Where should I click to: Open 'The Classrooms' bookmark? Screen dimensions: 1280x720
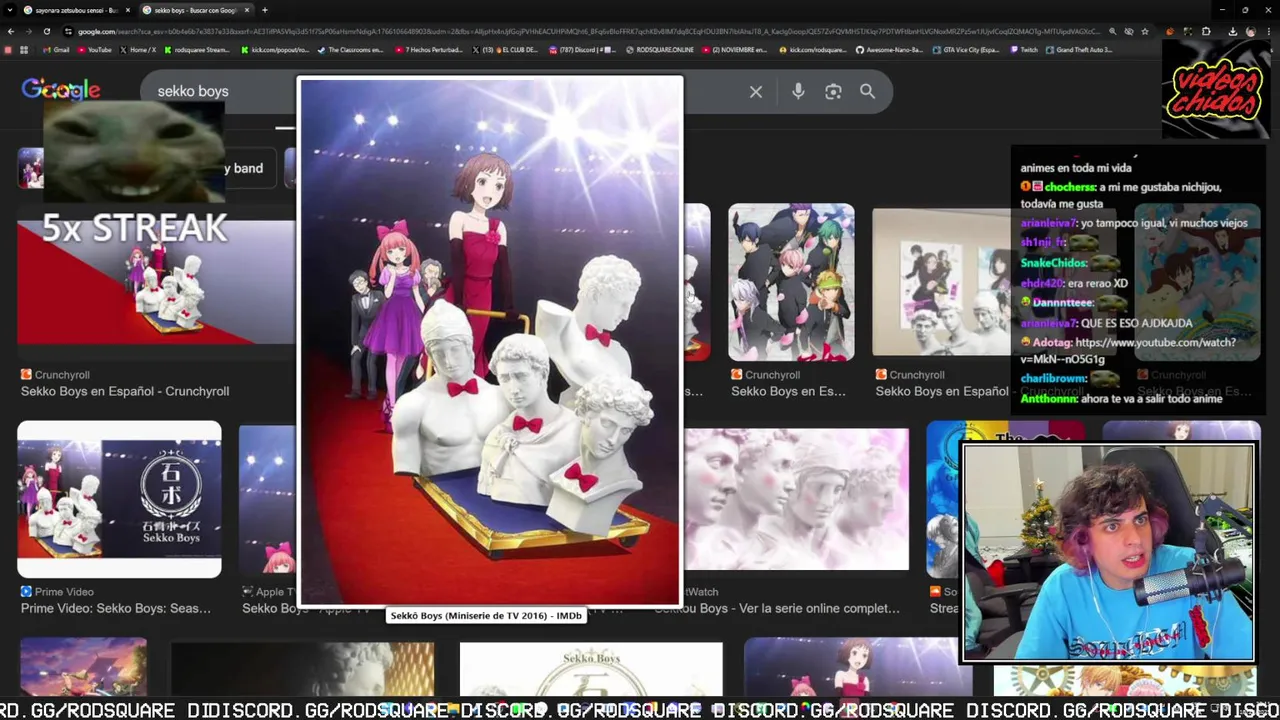352,49
